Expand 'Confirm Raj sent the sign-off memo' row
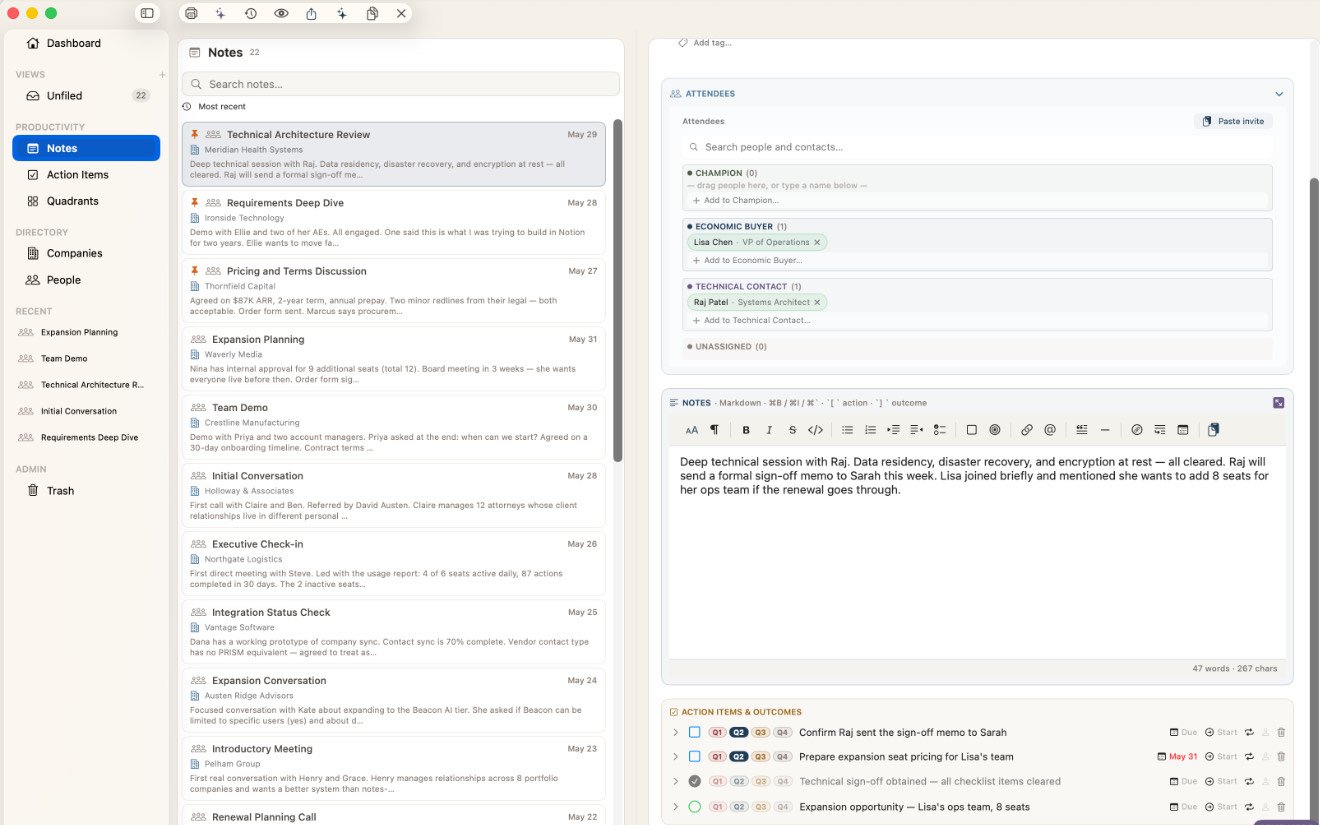The height and width of the screenshot is (825, 1320). pyautogui.click(x=676, y=733)
